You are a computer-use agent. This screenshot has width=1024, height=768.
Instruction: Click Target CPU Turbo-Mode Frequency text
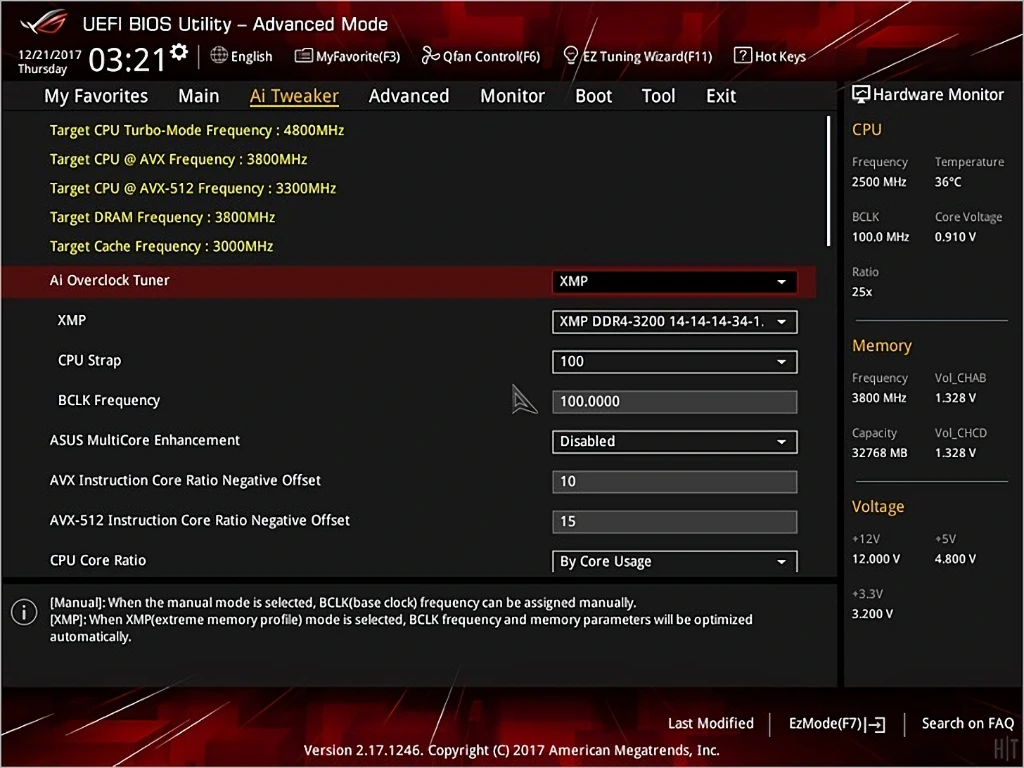coord(197,130)
